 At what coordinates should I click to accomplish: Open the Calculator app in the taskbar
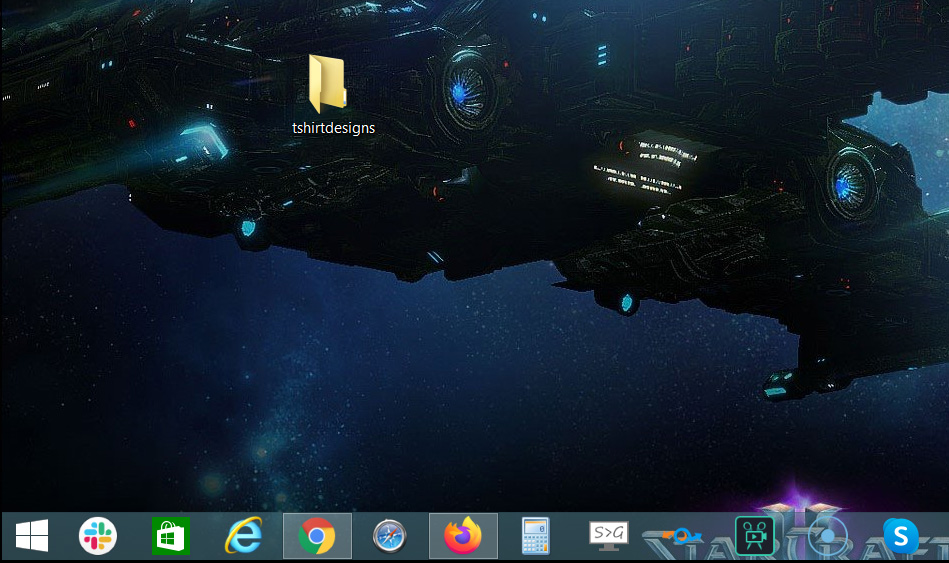[x=536, y=538]
